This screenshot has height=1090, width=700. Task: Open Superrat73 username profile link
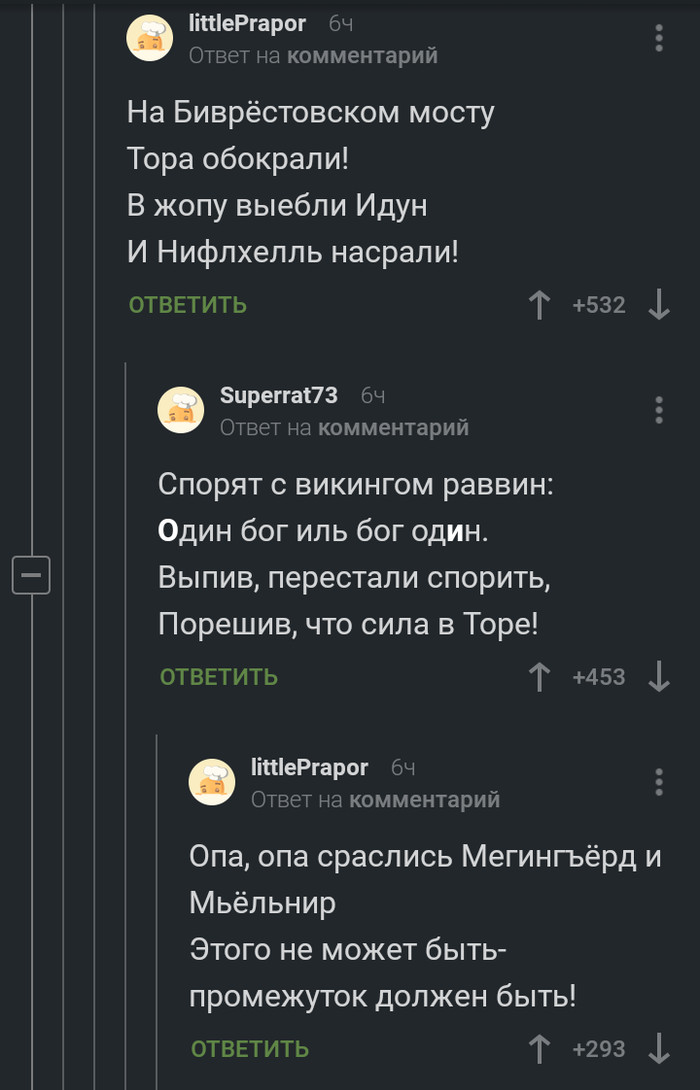click(x=278, y=396)
